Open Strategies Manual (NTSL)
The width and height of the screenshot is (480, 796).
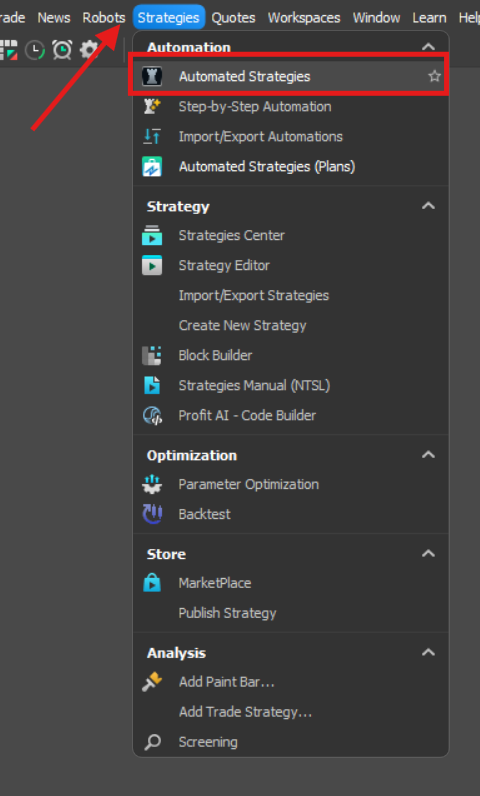[291, 385]
